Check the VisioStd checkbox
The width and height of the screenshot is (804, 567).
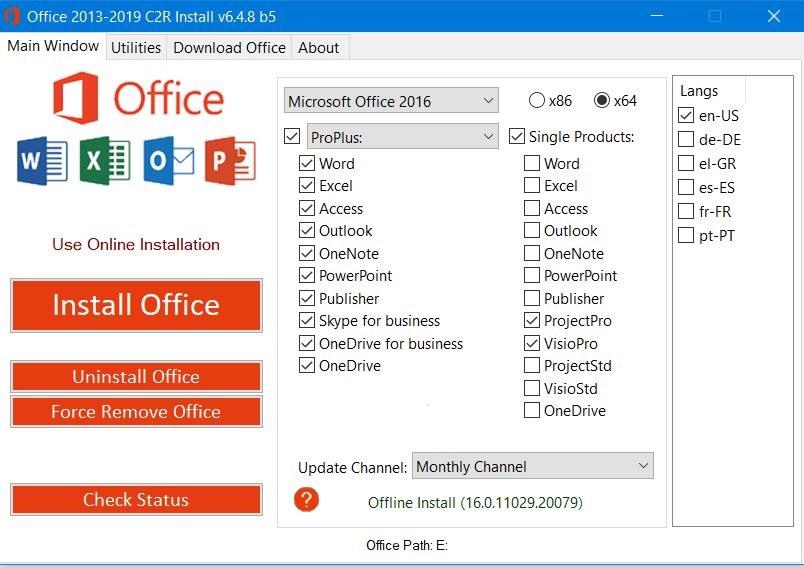point(532,388)
